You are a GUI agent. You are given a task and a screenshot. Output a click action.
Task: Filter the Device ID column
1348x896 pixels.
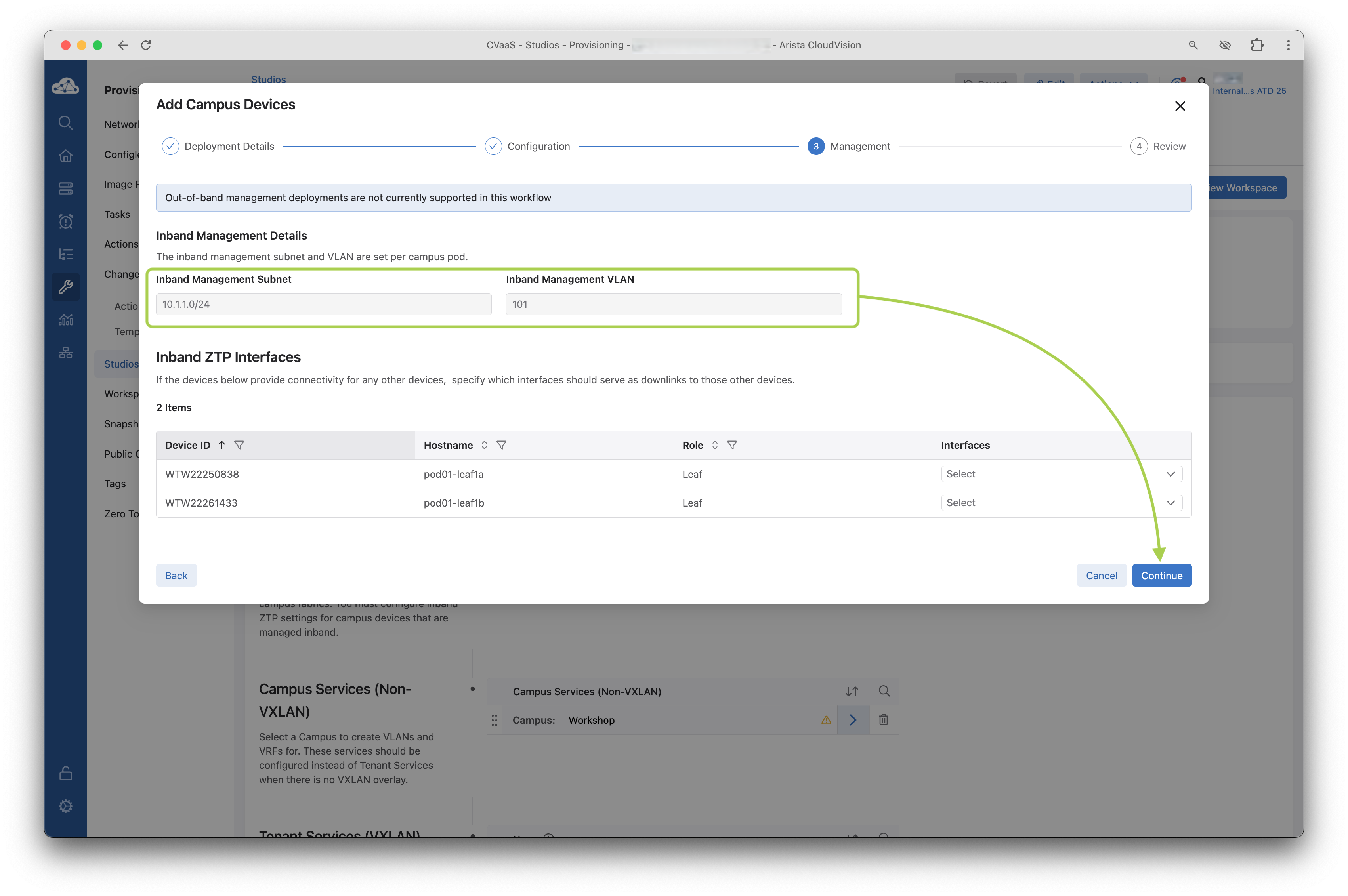[x=240, y=445]
